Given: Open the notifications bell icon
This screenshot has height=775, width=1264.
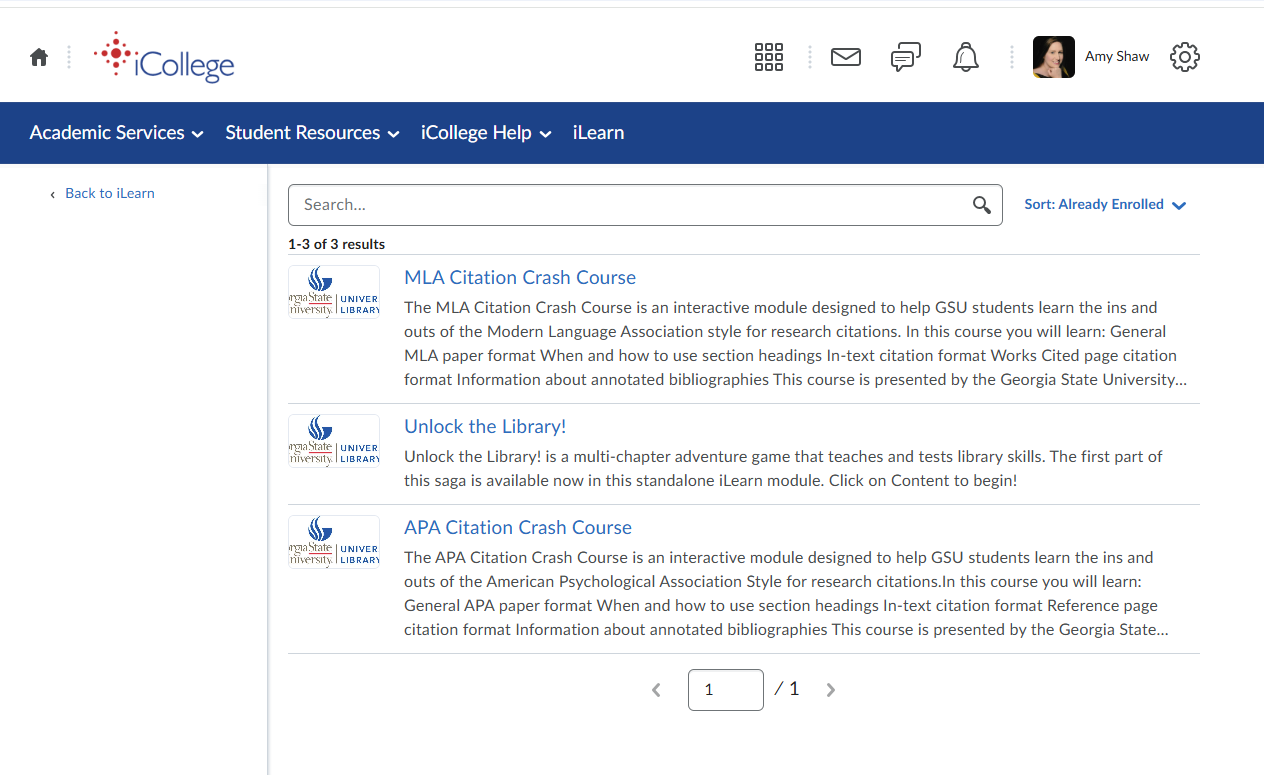Looking at the screenshot, I should 965,57.
